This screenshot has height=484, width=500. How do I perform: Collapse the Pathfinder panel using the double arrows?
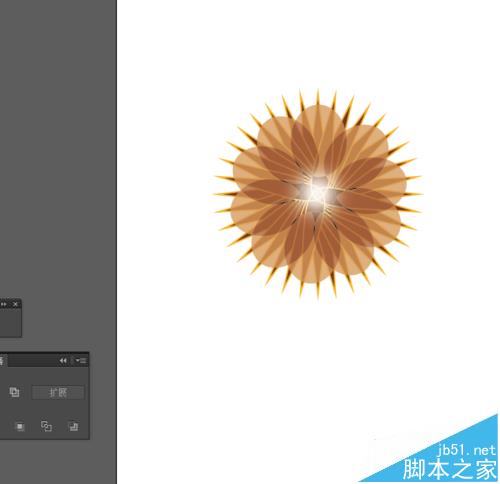click(63, 360)
